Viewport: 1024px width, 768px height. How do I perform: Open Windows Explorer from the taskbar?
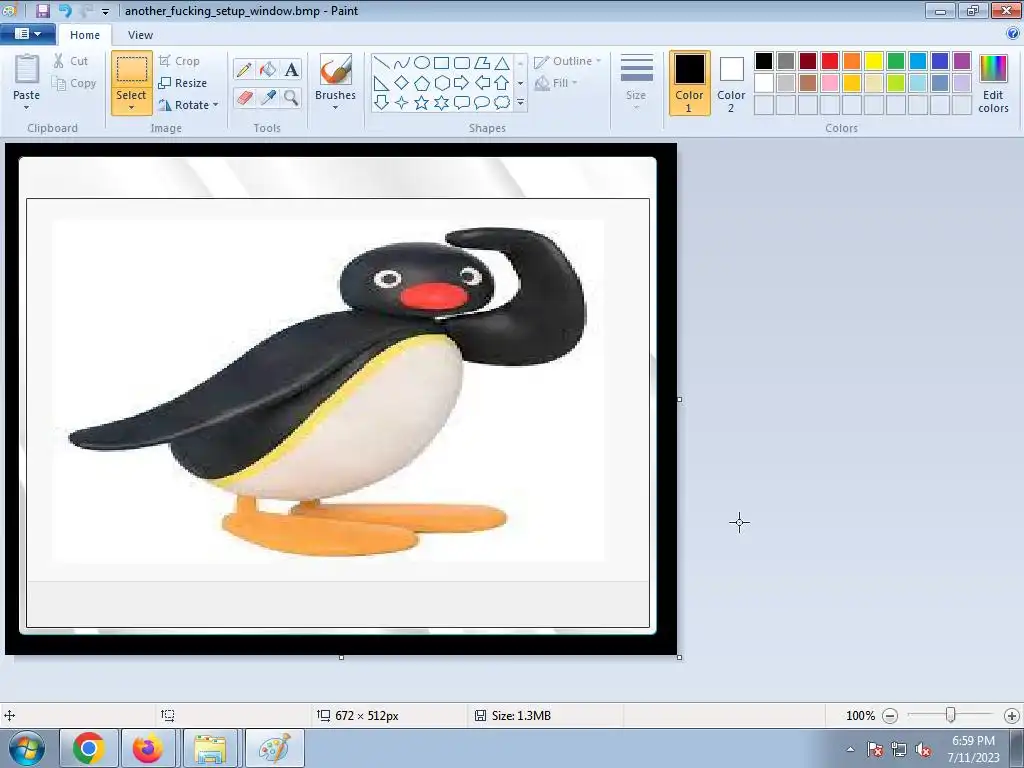[x=210, y=748]
